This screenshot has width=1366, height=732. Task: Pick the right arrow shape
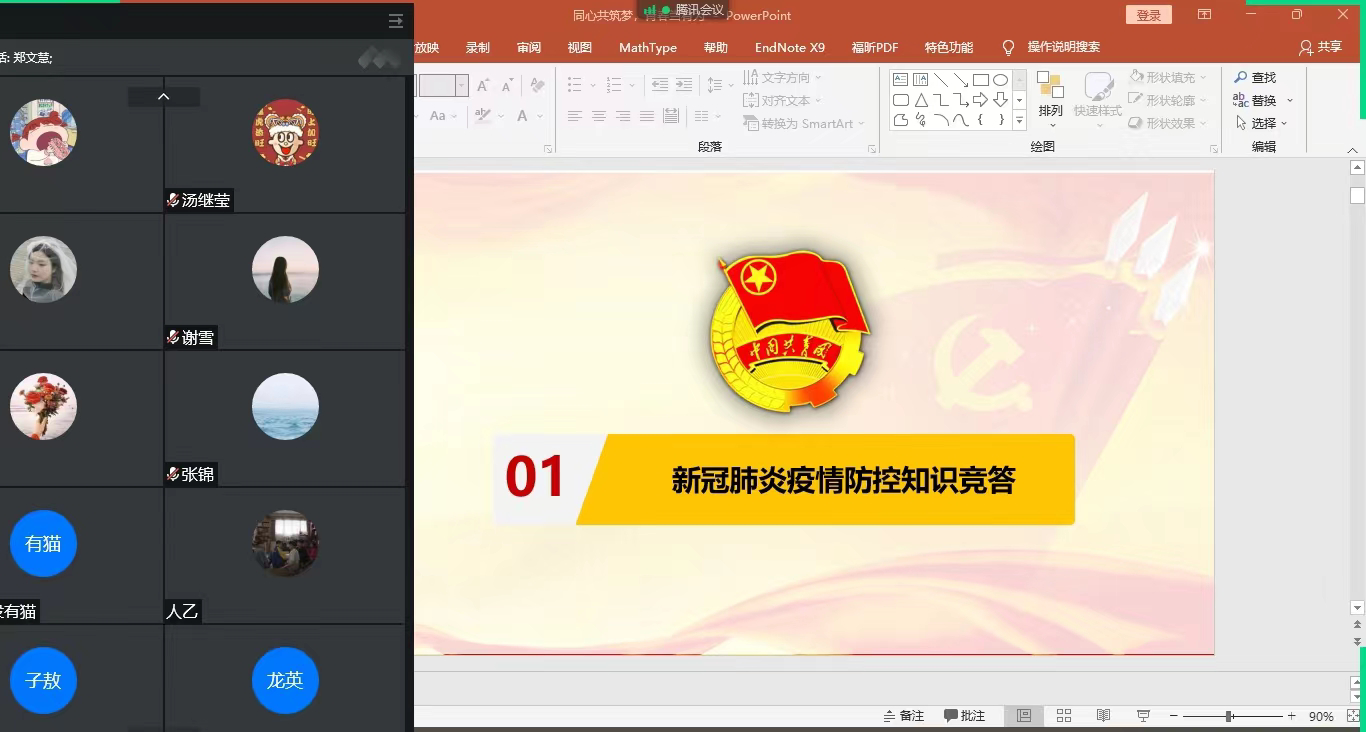tap(981, 100)
